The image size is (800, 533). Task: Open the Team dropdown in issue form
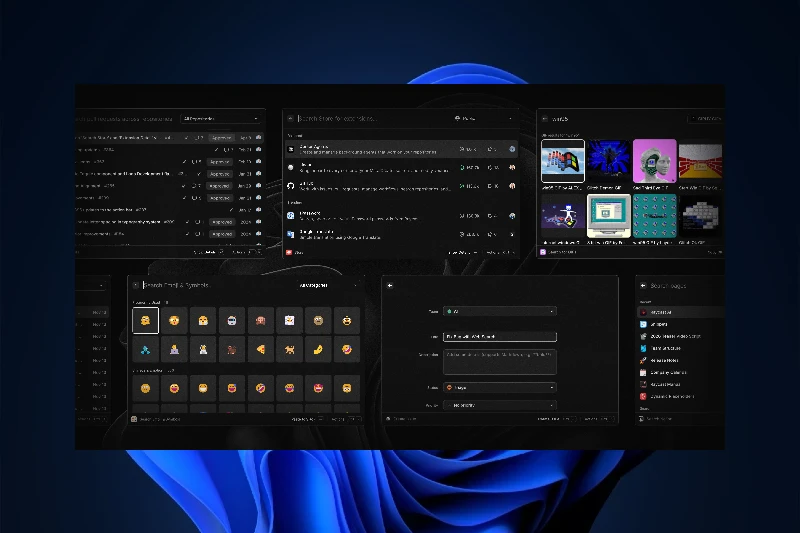(x=499, y=311)
